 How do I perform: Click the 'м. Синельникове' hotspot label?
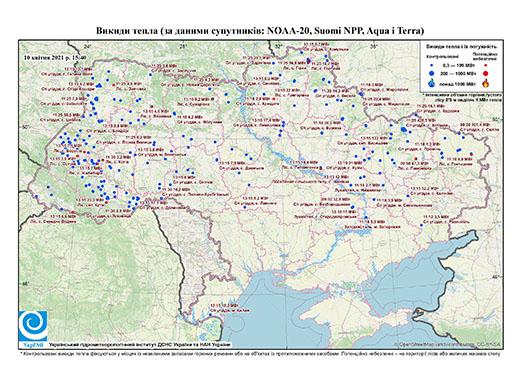404,206
